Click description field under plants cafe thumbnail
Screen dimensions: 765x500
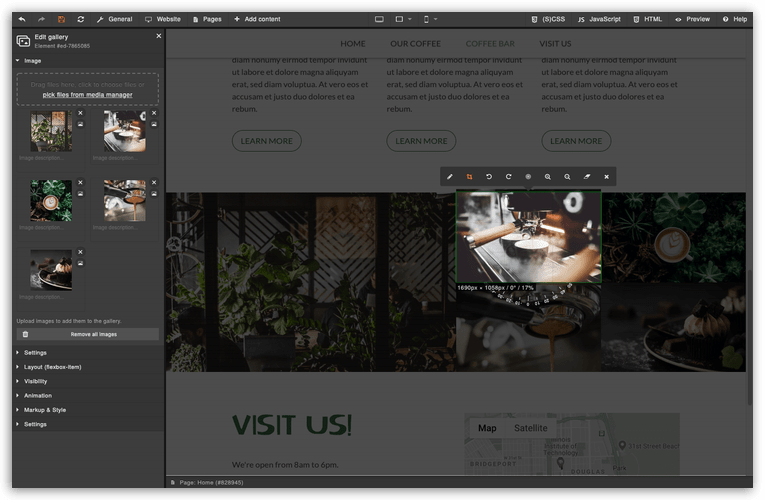click(x=51, y=158)
